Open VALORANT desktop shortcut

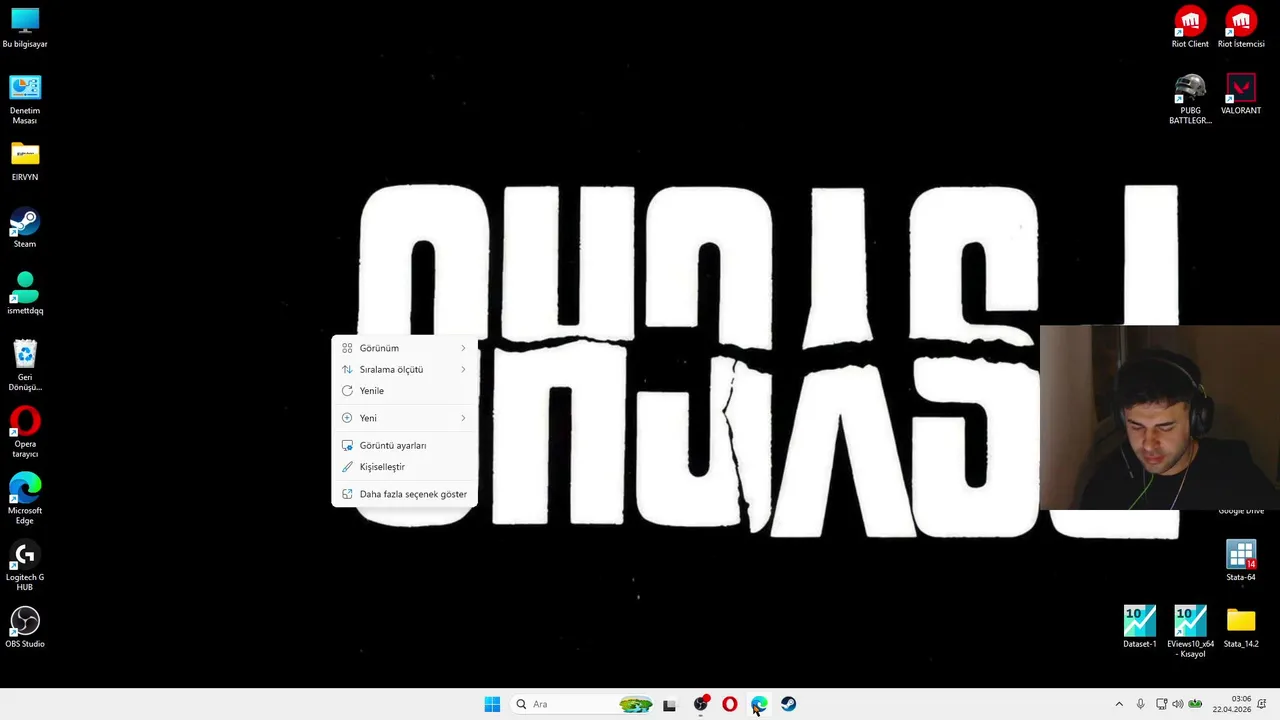click(x=1241, y=94)
